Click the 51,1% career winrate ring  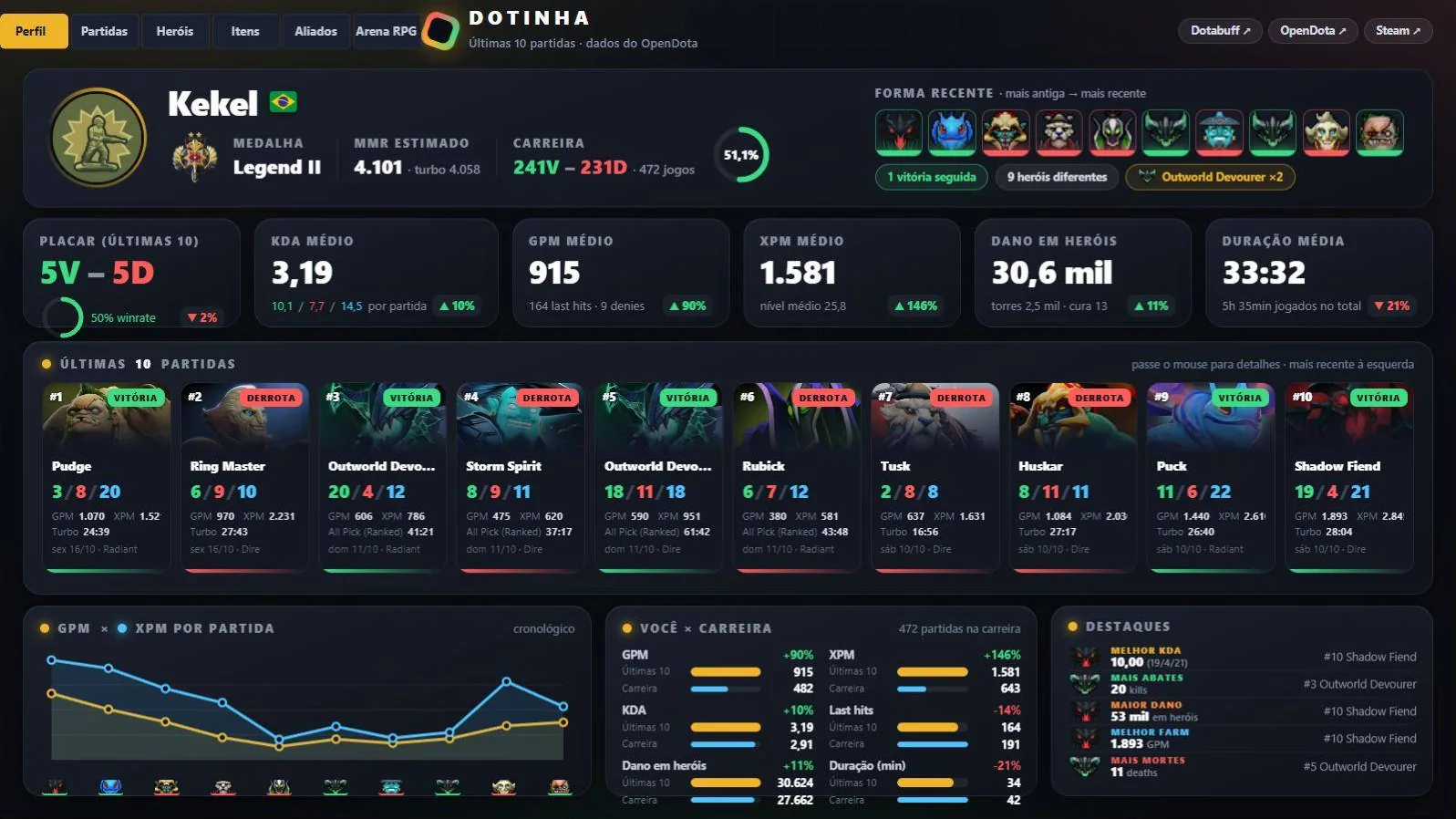[741, 155]
